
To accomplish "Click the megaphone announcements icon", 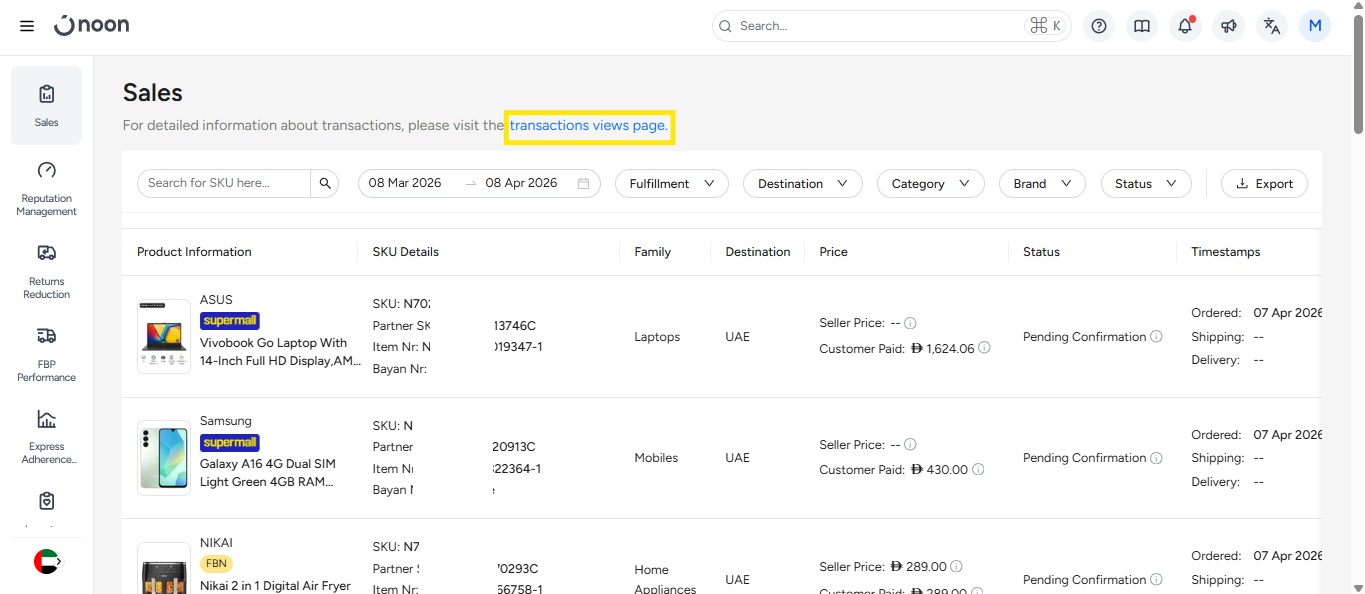I will [1229, 26].
